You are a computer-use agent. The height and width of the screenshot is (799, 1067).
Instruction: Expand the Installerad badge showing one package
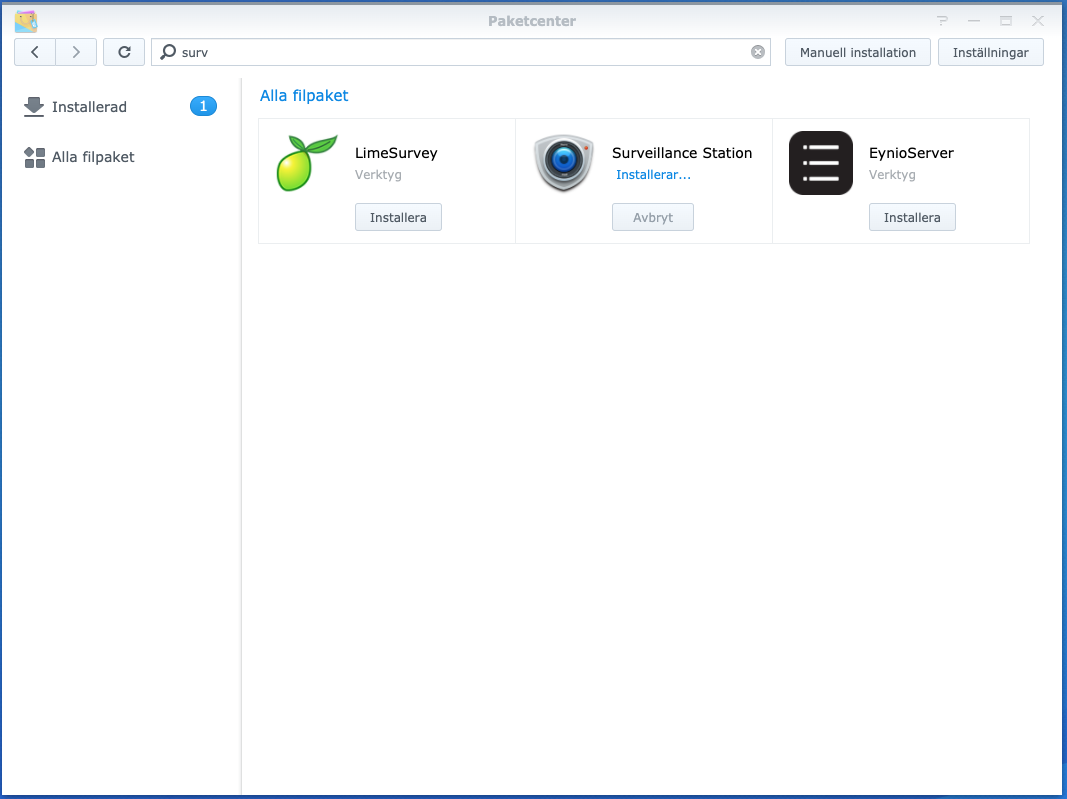(x=203, y=105)
